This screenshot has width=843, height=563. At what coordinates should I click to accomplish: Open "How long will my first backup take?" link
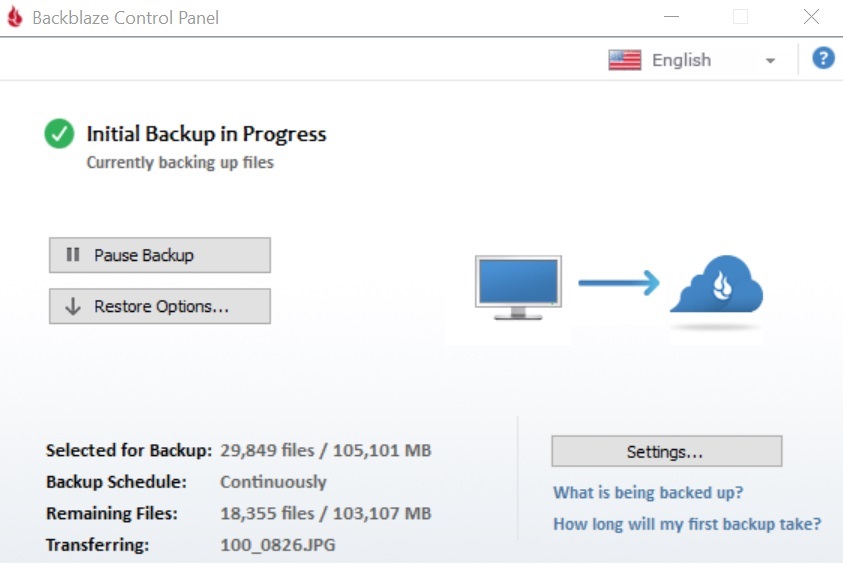point(687,524)
